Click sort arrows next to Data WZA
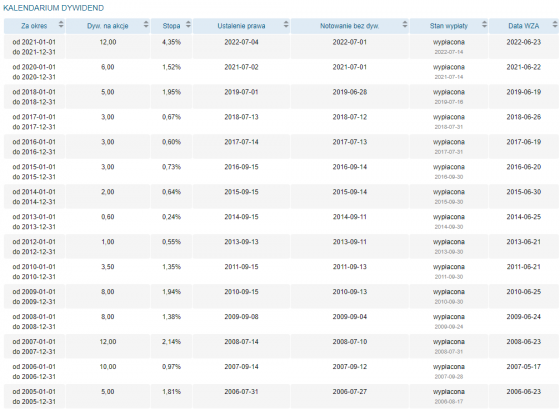560x409 pixels. tap(555, 24)
